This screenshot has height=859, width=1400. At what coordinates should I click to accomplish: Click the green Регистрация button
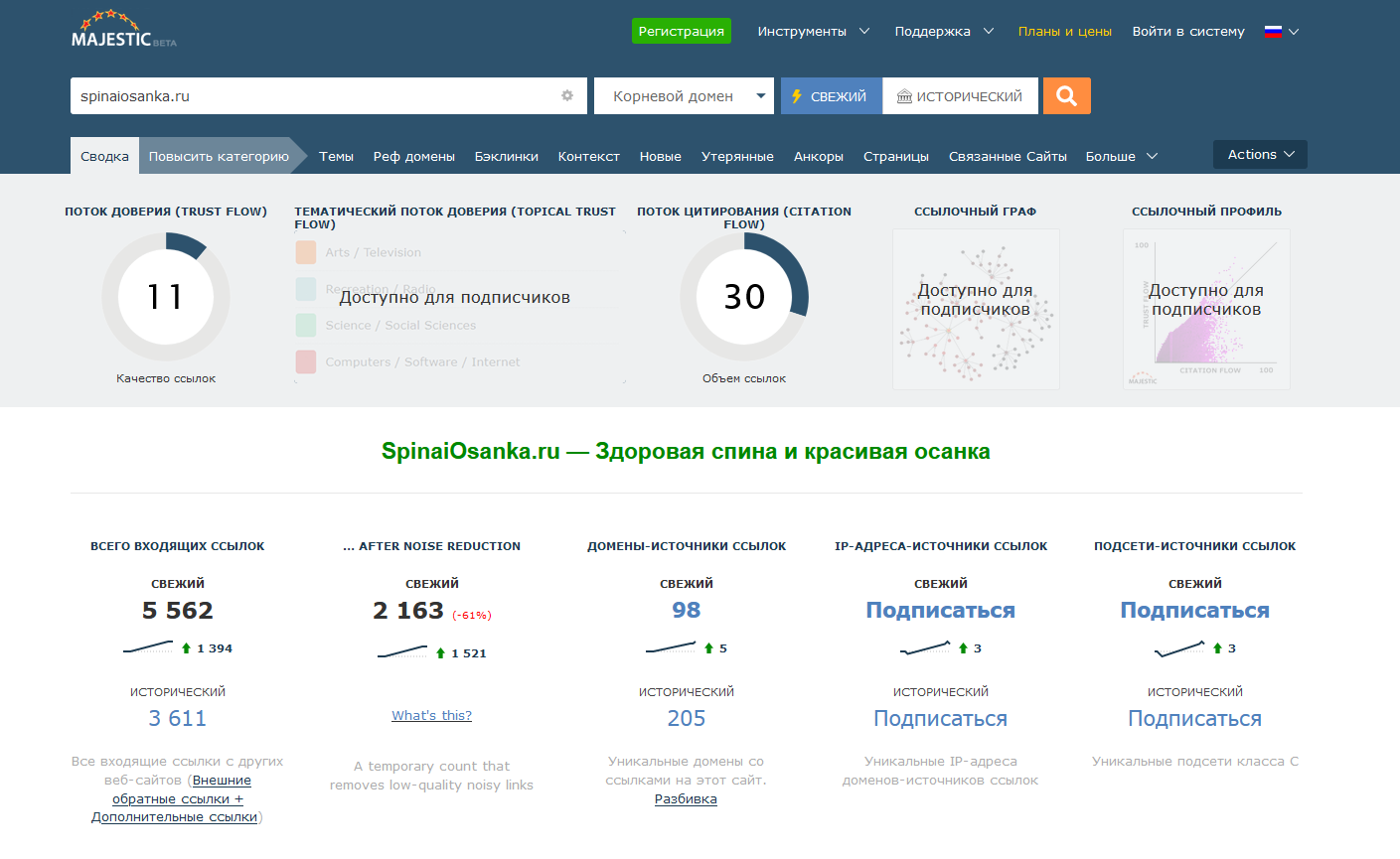tap(682, 31)
